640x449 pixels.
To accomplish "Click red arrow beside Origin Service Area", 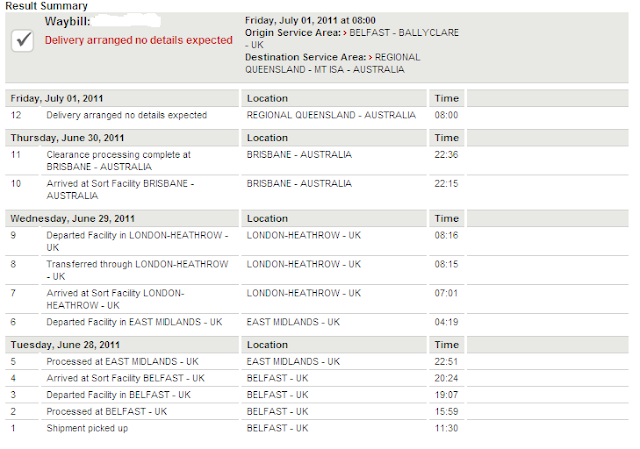I will (x=345, y=33).
